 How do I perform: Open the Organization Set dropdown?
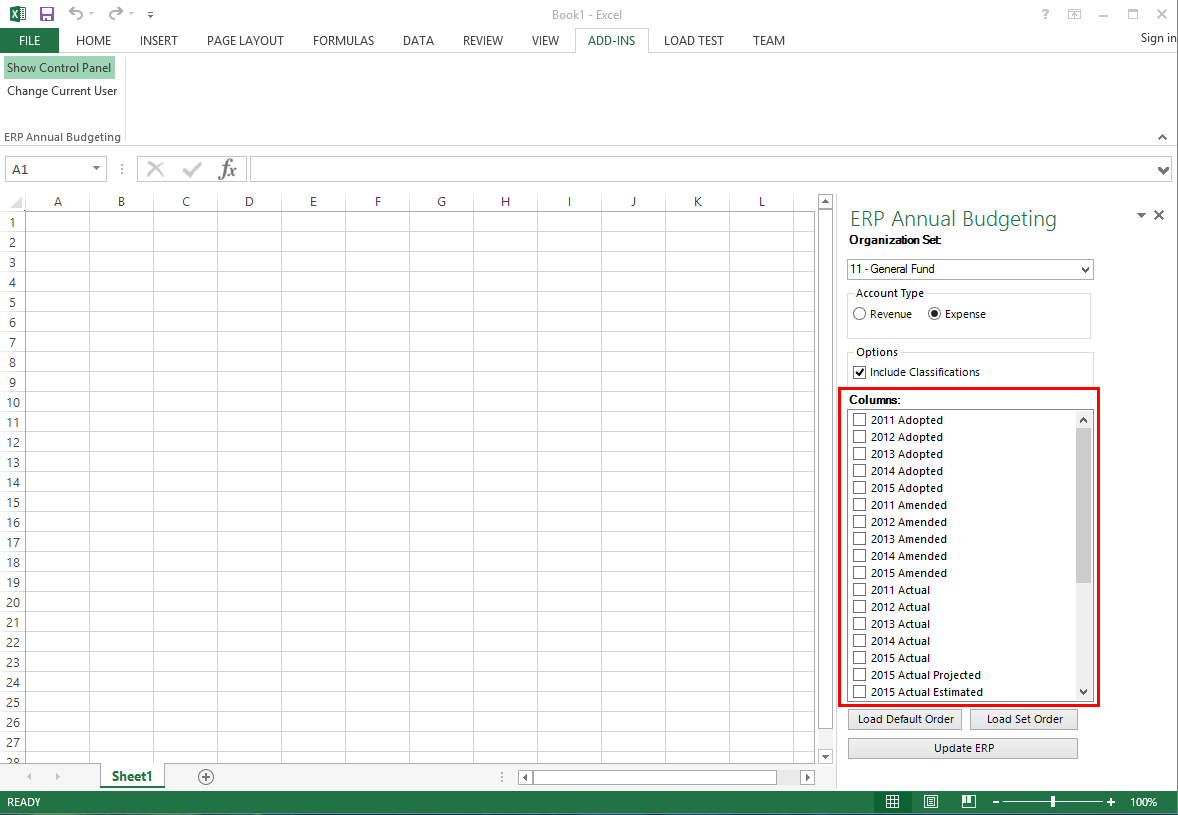[x=1086, y=269]
